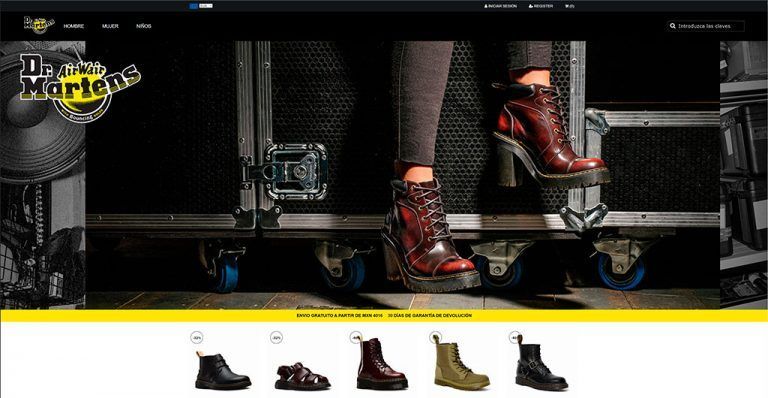Click discount badge on black ankle boot
Image resolution: width=768 pixels, height=398 pixels.
[196, 337]
